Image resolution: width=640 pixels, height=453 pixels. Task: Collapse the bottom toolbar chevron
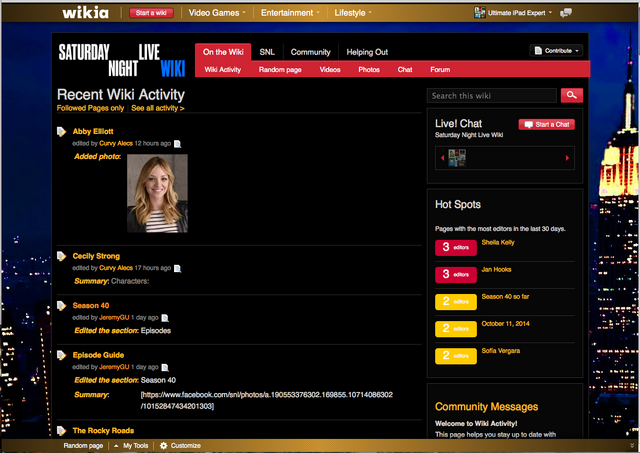tap(633, 446)
